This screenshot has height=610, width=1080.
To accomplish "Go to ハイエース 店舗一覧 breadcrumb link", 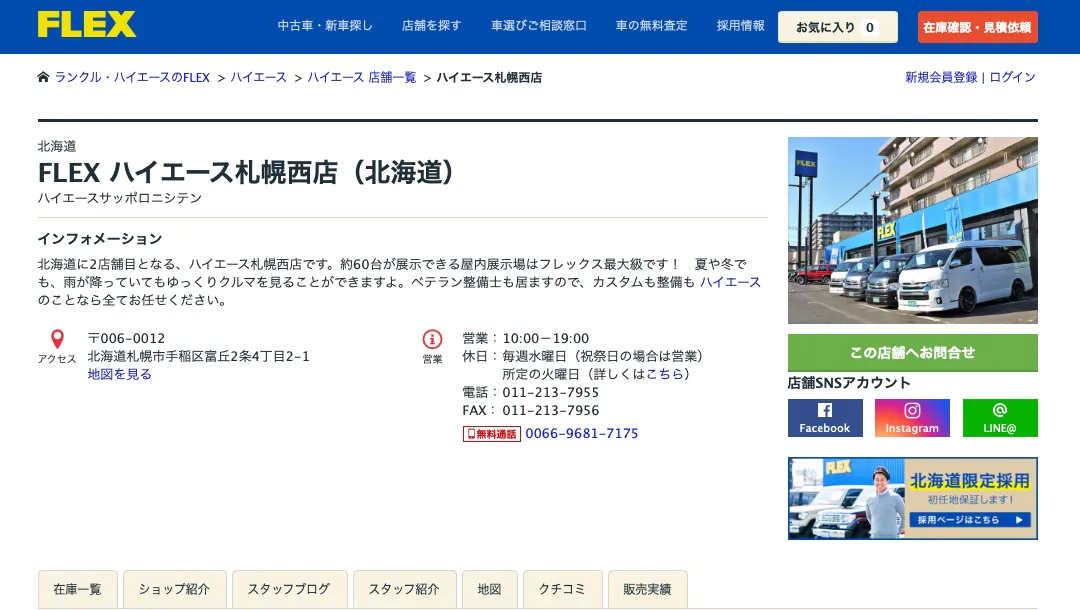I will pos(362,77).
